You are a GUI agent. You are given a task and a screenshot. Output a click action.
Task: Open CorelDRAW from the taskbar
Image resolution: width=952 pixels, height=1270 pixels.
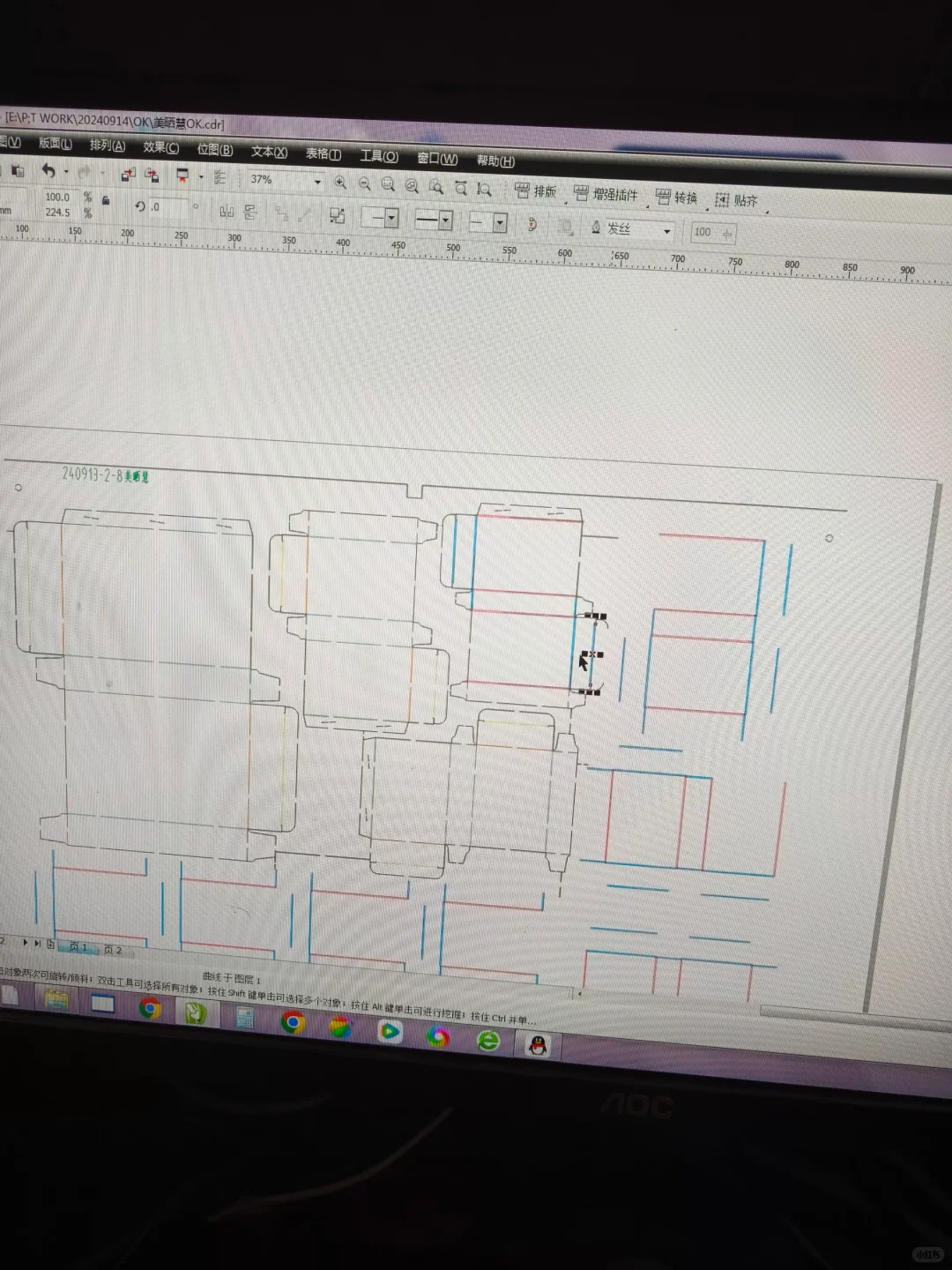(195, 1012)
